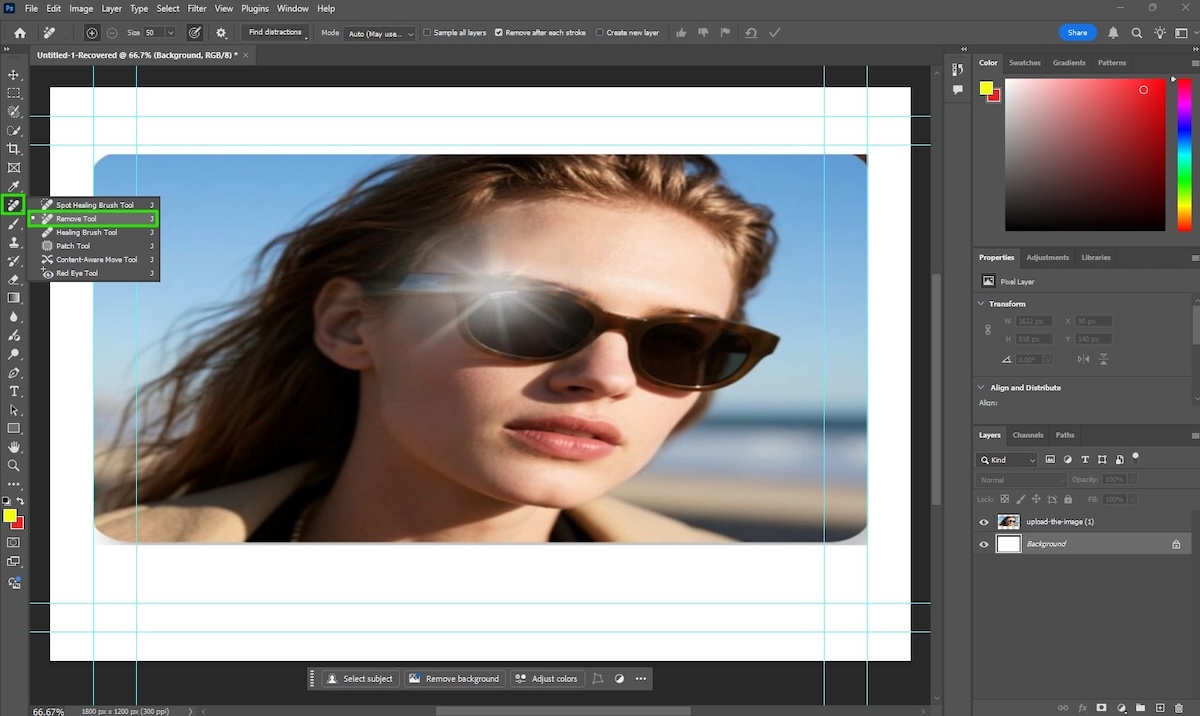Click Remove background button
The image size is (1200, 716).
[454, 678]
